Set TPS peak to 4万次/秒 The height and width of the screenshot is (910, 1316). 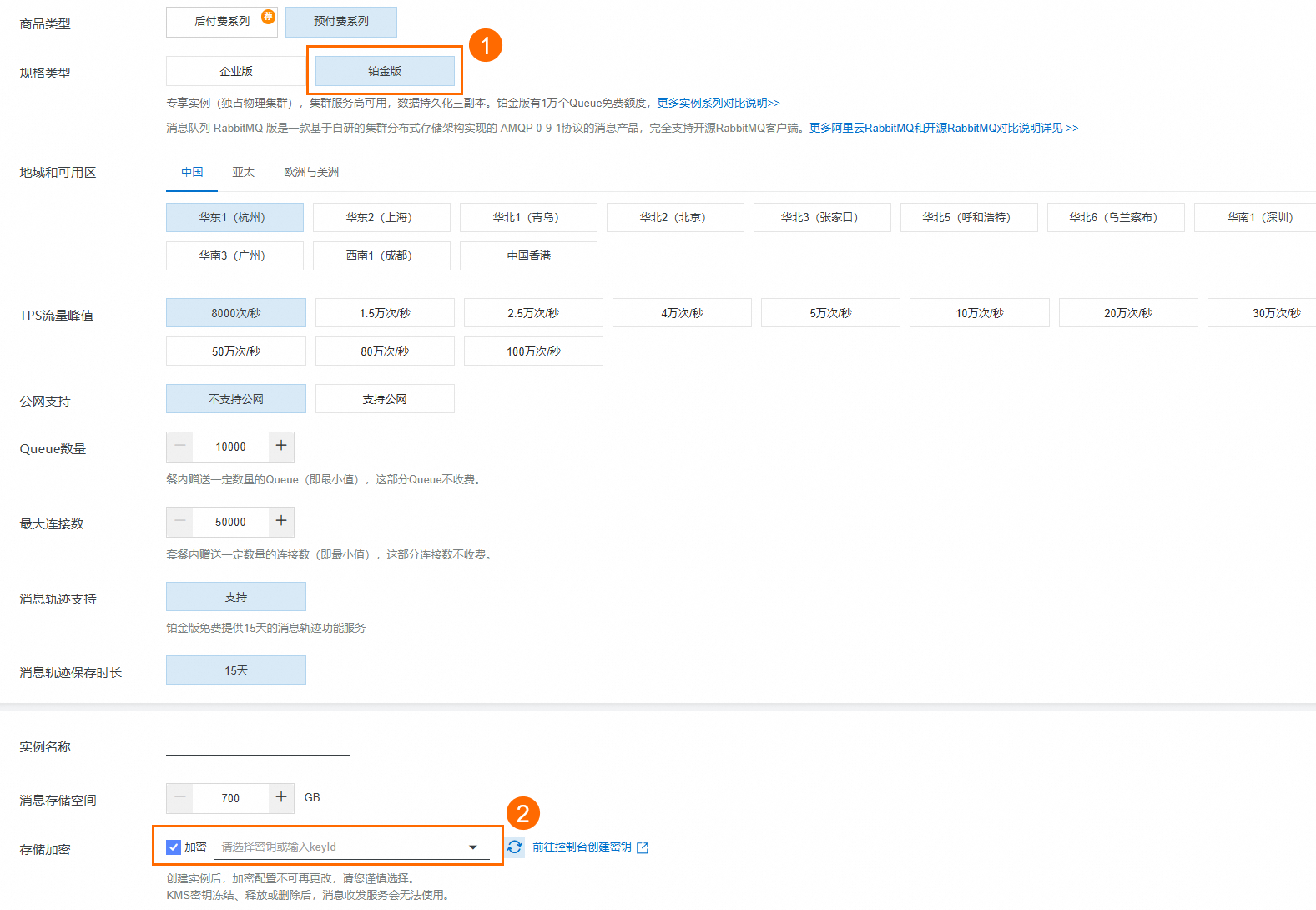[x=682, y=313]
